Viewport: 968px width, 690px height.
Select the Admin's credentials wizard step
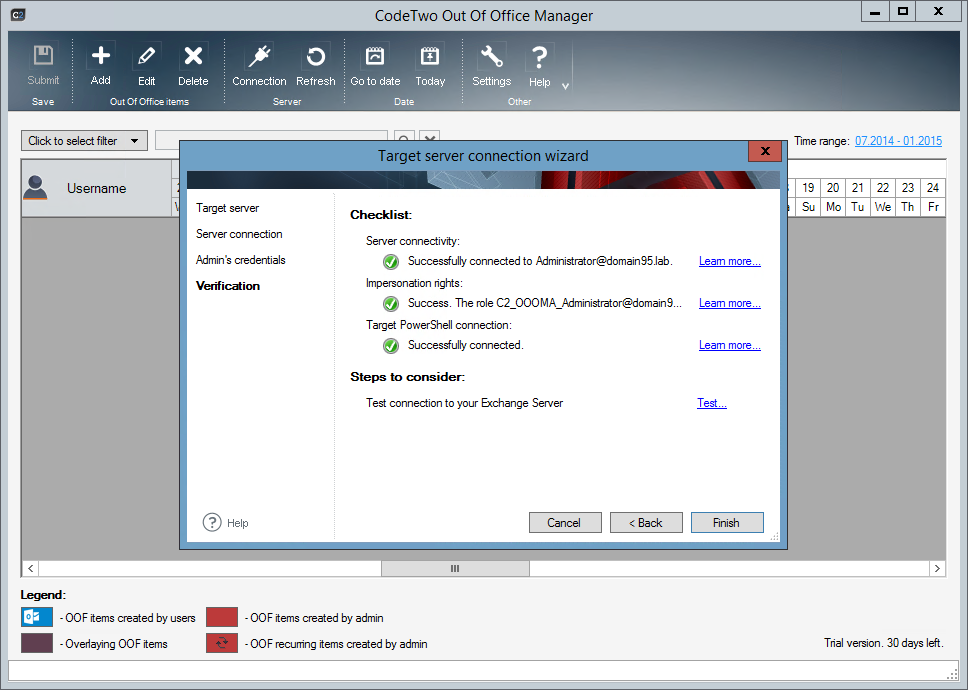[241, 260]
